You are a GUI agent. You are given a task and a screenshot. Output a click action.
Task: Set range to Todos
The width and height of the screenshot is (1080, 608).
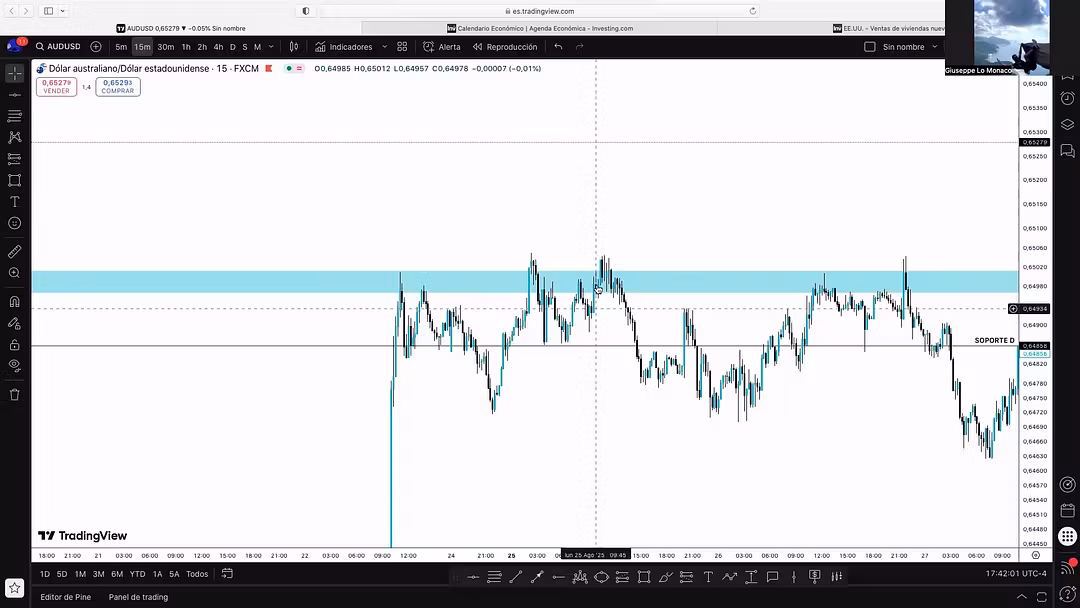coord(197,574)
